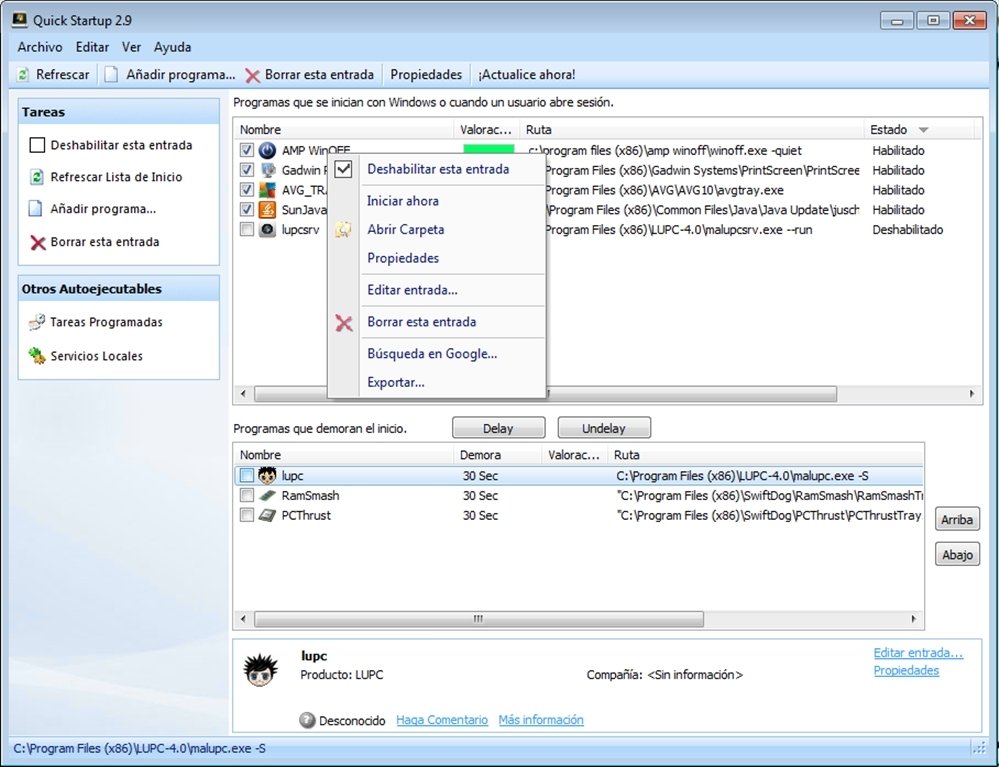Screen dimensions: 999x767
Task: Click the Arriba button
Action: pos(957,520)
